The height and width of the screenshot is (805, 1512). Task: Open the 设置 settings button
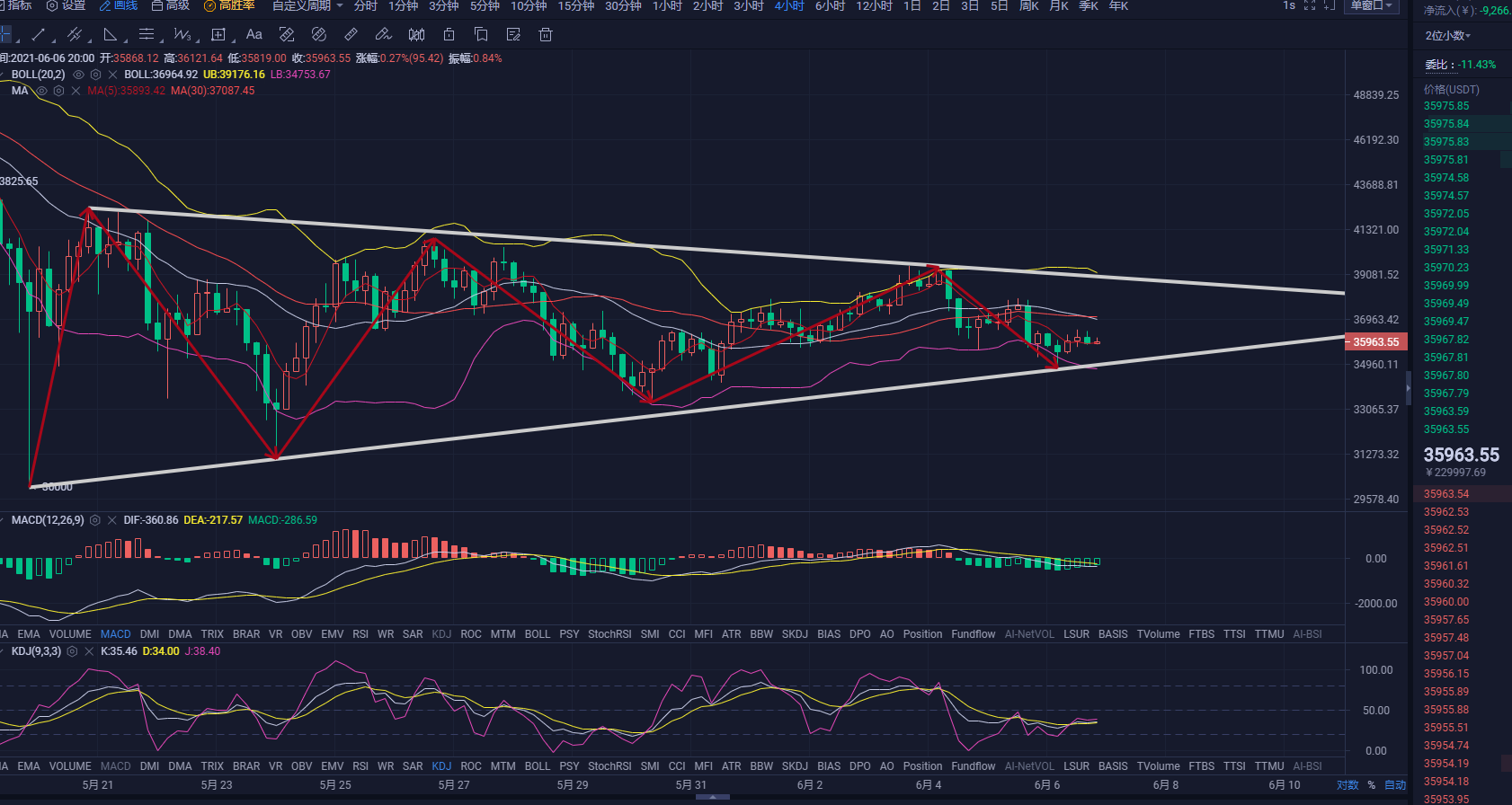(66, 5)
